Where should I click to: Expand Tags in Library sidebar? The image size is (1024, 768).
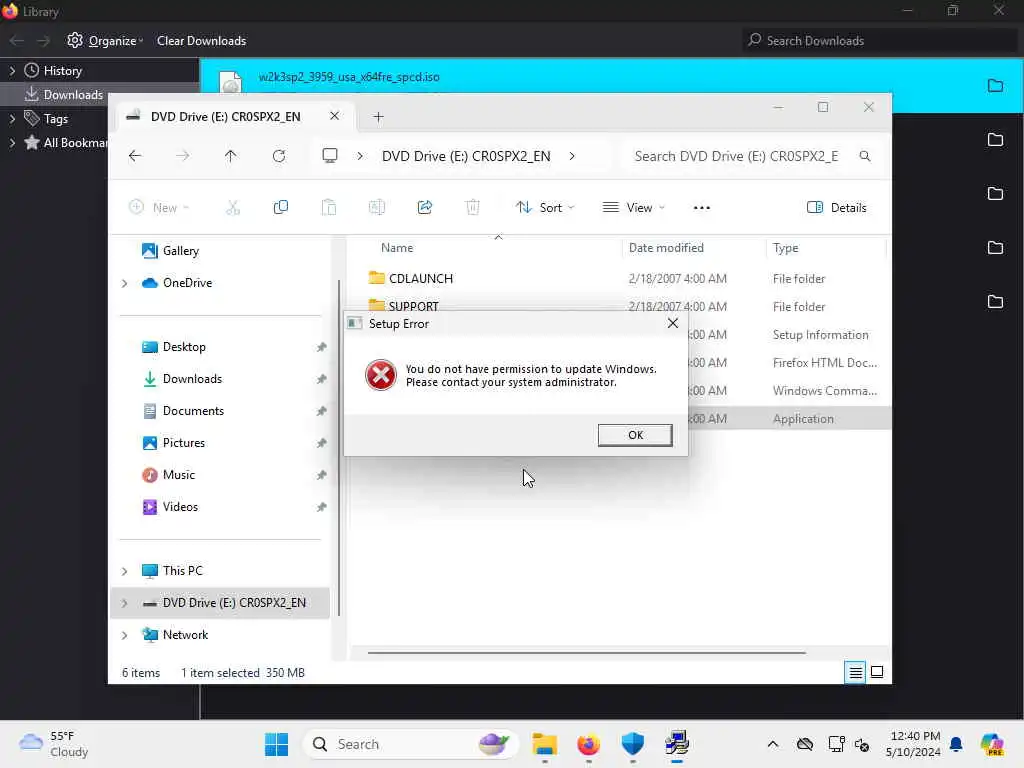[x=12, y=119]
